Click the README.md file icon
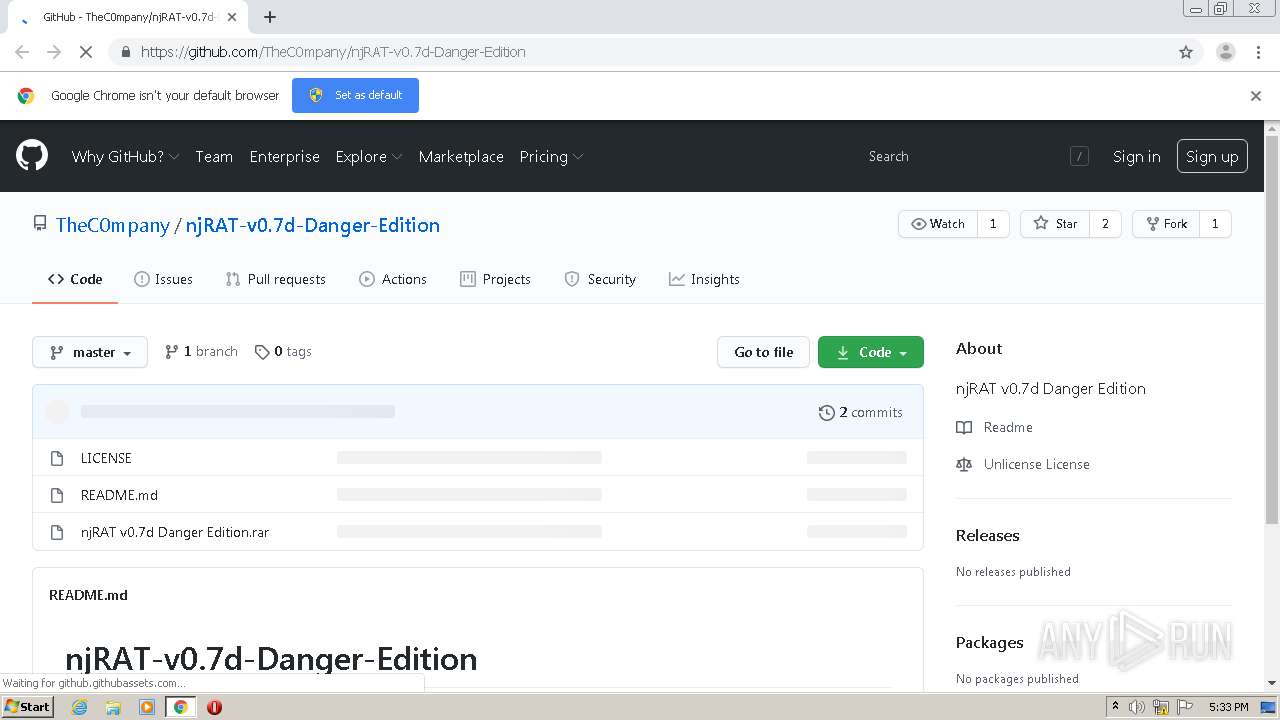 [x=57, y=495]
